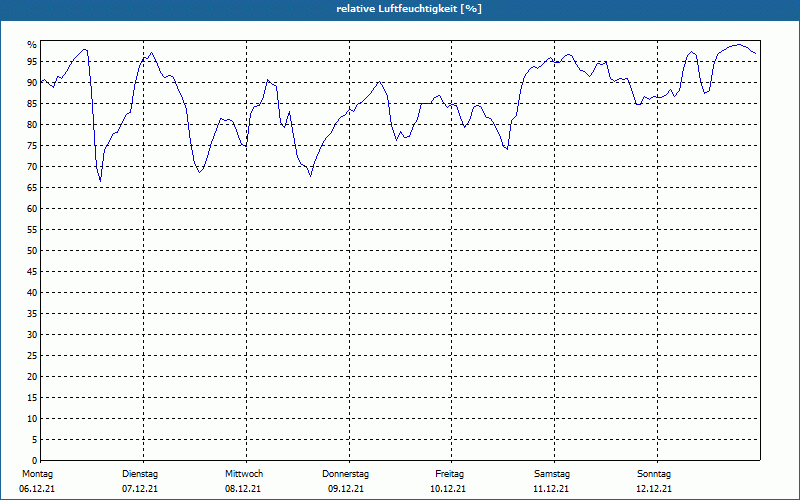The width and height of the screenshot is (800, 500).
Task: Click the Montag day label
Action: [x=37, y=474]
